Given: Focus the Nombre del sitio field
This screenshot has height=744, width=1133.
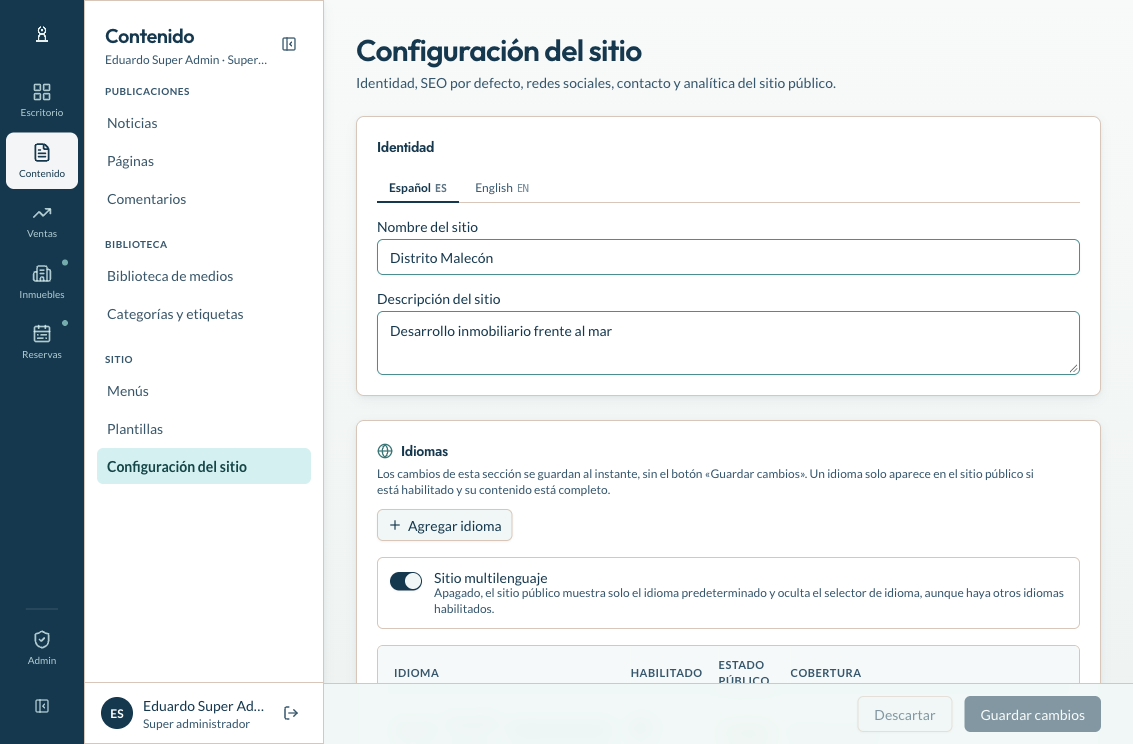Looking at the screenshot, I should (x=728, y=257).
